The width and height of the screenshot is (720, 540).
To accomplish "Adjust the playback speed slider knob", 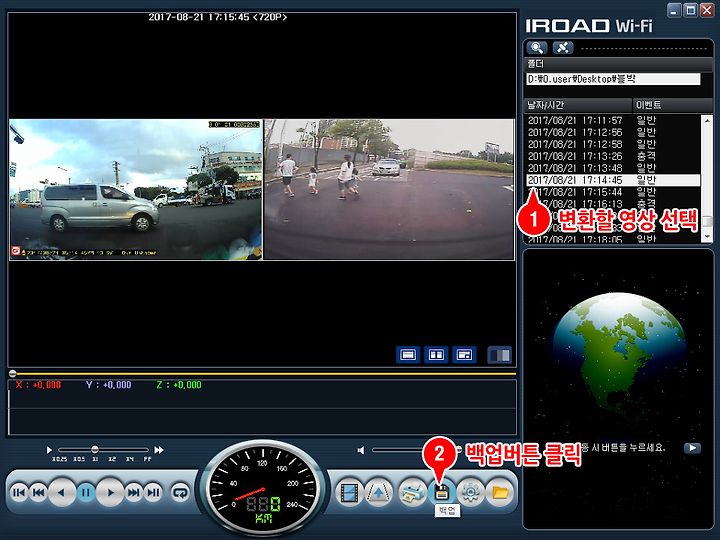I will [95, 450].
